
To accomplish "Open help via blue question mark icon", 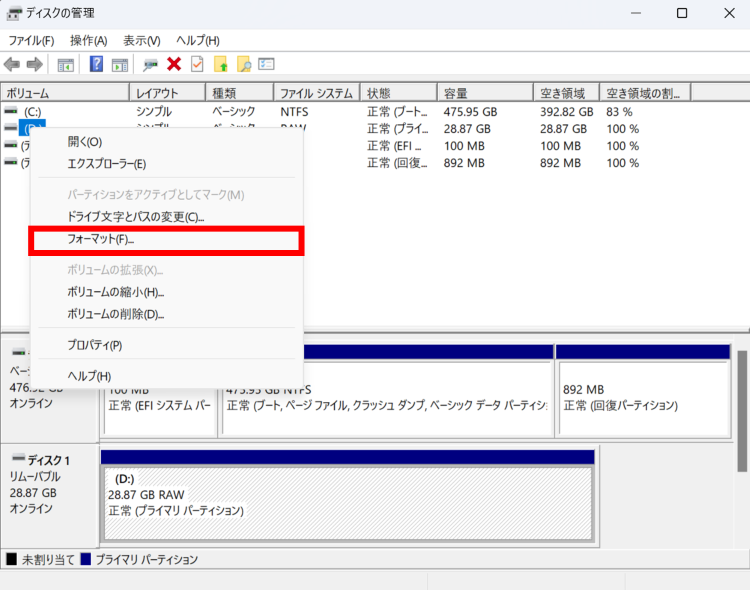I will [x=96, y=64].
